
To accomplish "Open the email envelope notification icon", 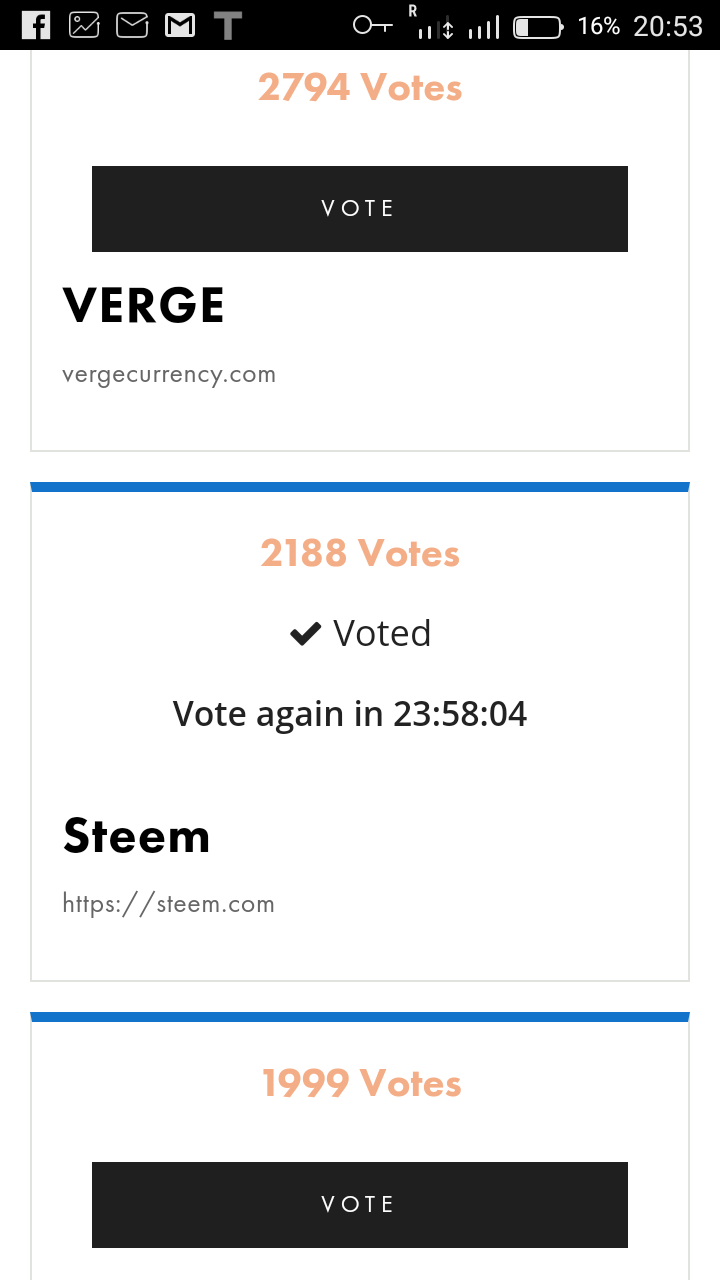I will [x=132, y=25].
